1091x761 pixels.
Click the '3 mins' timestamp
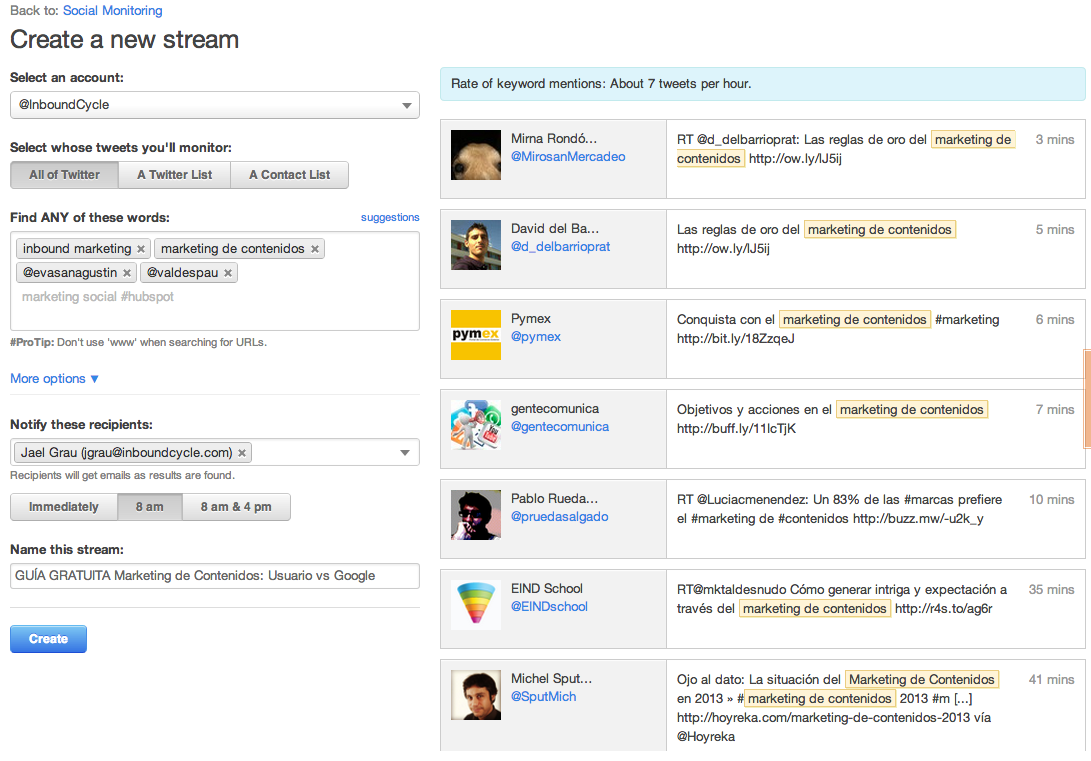point(1055,140)
